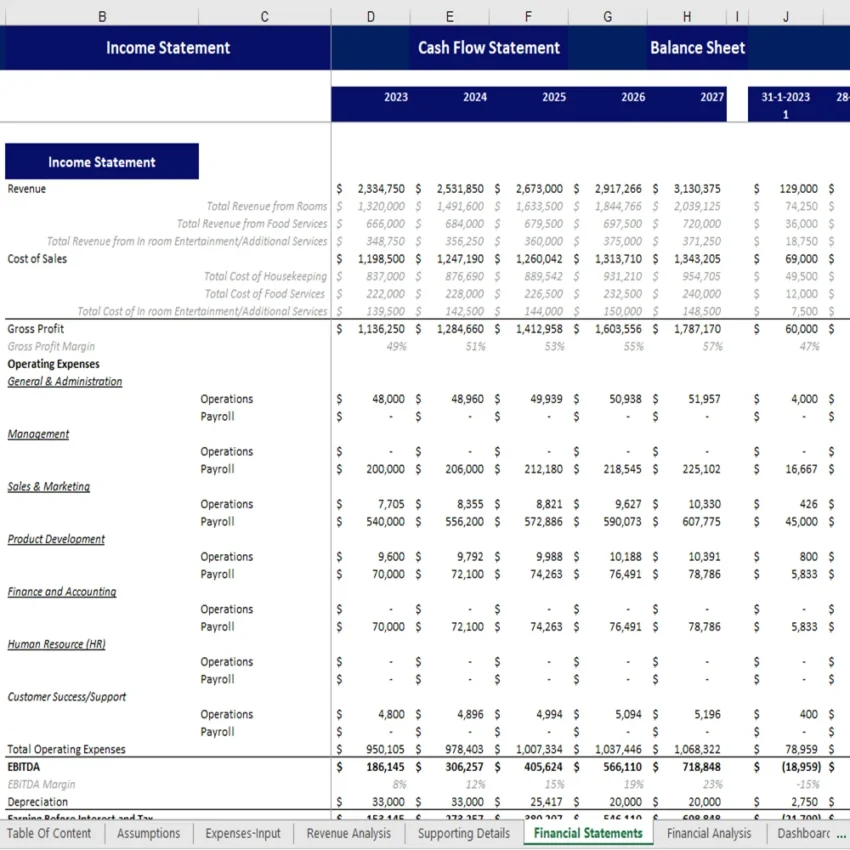Open the Human Resource (HR) link
This screenshot has width=850, height=850.
coord(56,644)
